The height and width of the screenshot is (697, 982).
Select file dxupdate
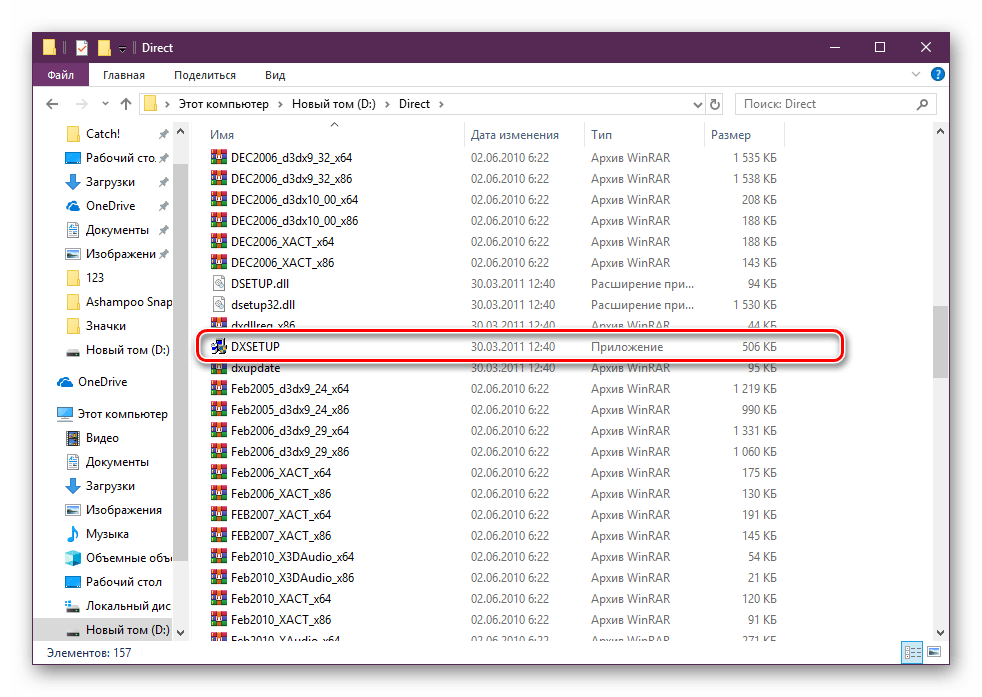[x=256, y=368]
